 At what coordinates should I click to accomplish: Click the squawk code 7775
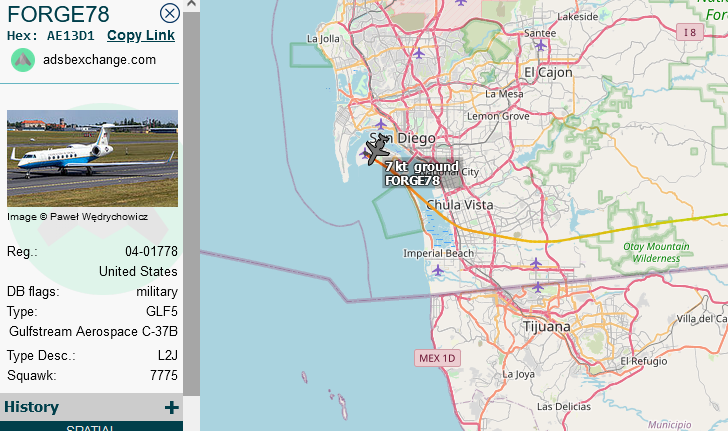(x=164, y=375)
